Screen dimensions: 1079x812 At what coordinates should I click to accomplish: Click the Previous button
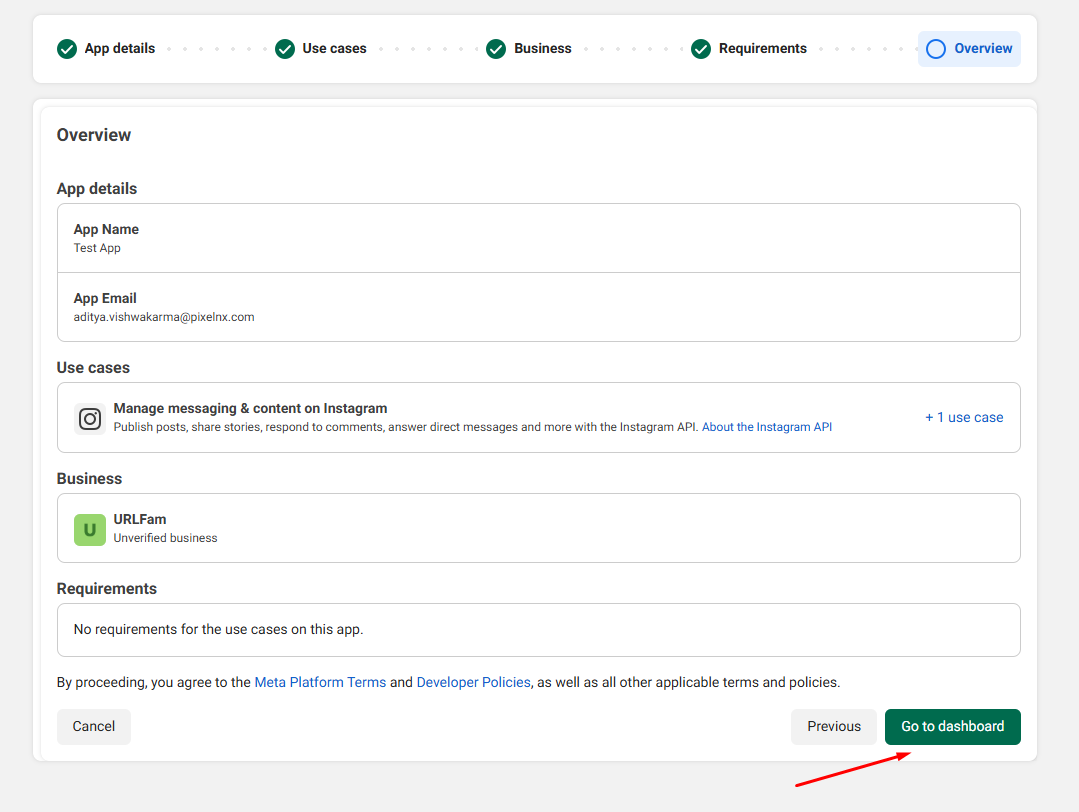(x=834, y=727)
